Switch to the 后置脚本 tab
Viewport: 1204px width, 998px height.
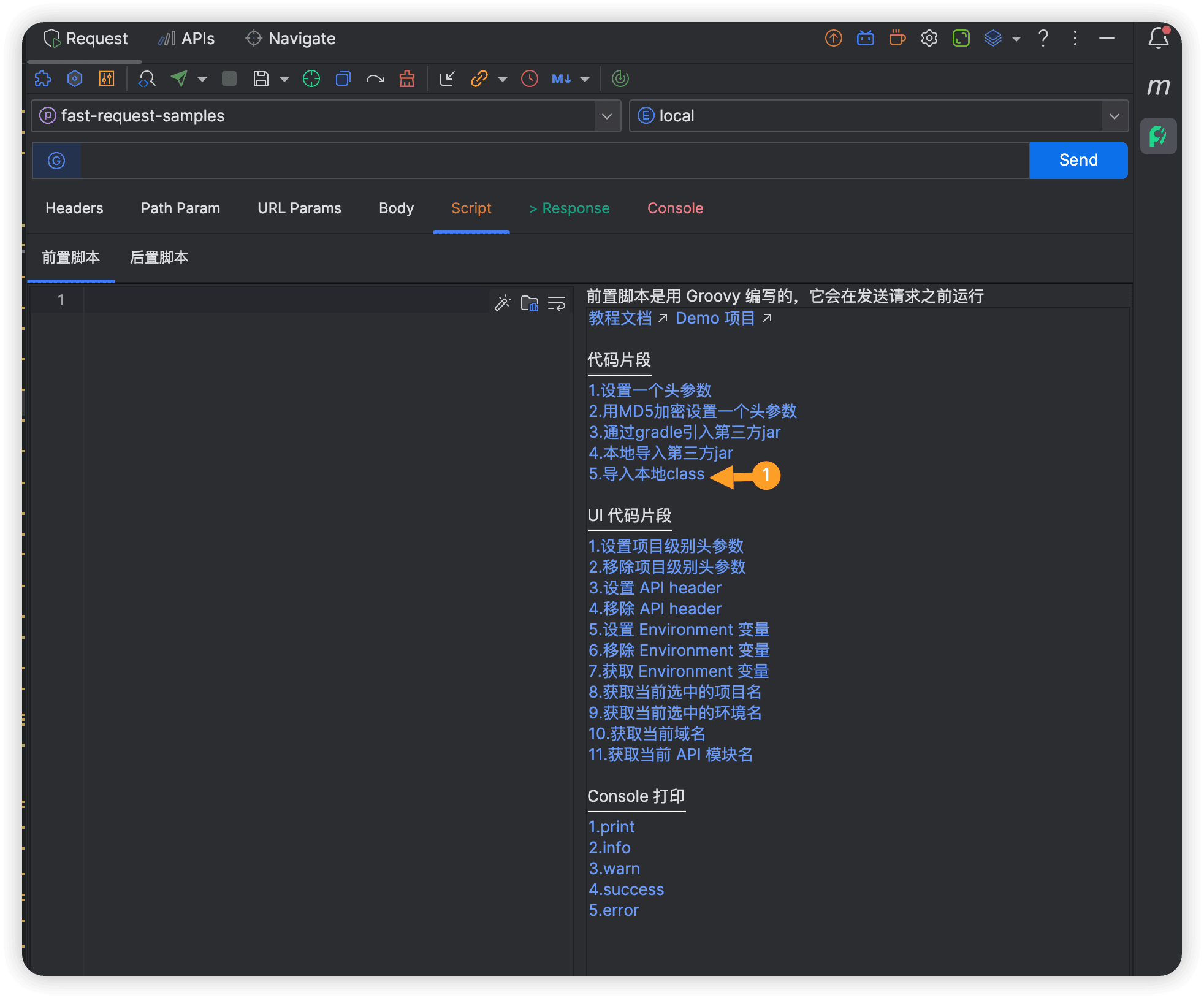click(159, 257)
